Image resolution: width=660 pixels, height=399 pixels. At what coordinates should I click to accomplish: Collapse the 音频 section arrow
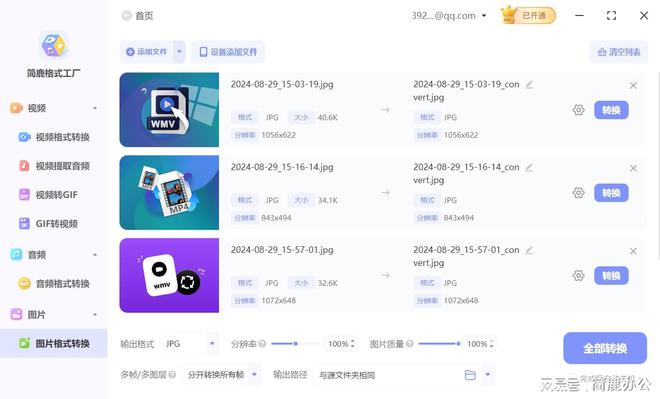click(95, 255)
